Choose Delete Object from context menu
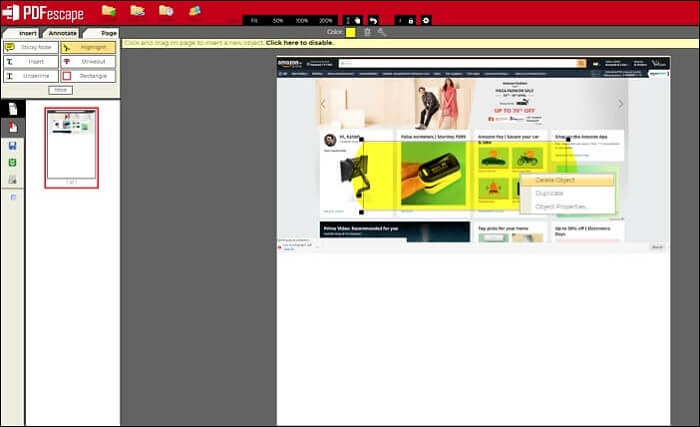This screenshot has width=700, height=427. pos(563,180)
